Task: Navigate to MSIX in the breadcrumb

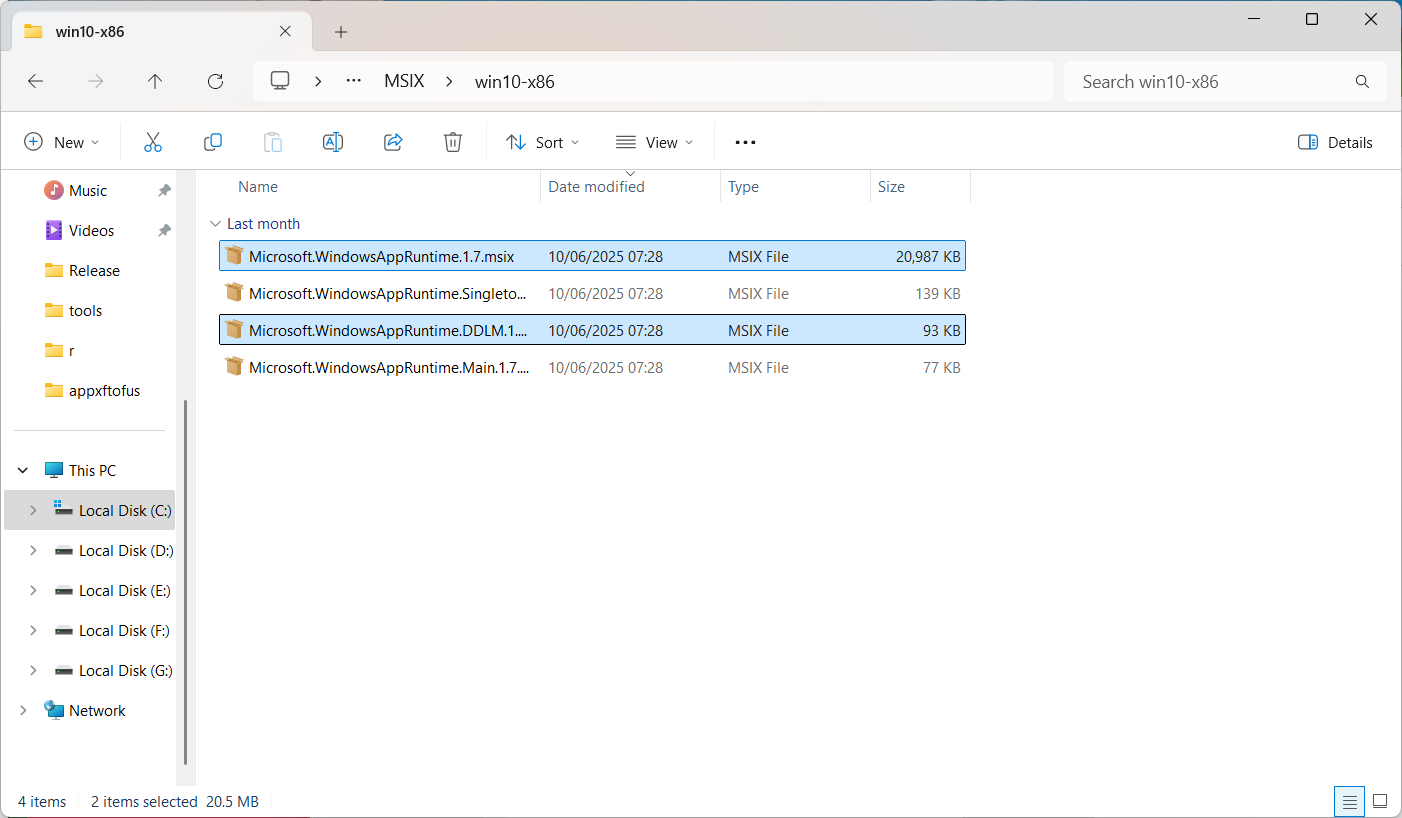Action: click(x=404, y=81)
